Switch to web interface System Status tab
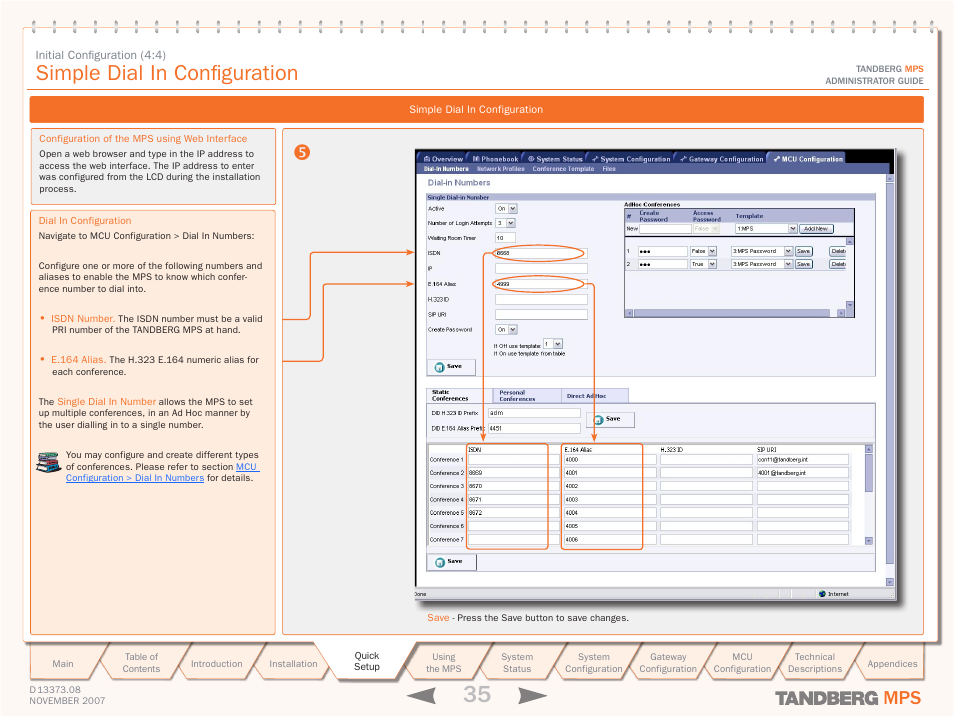954x718 pixels. coord(555,159)
